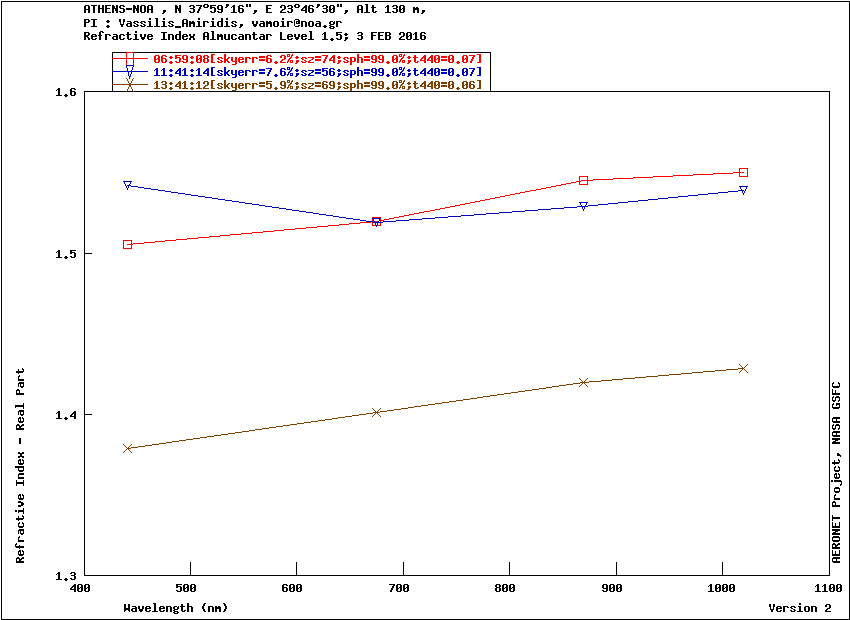Click the 'Refractive Index - Real Part' axis label
The image size is (850, 620).
pyautogui.click(x=20, y=466)
